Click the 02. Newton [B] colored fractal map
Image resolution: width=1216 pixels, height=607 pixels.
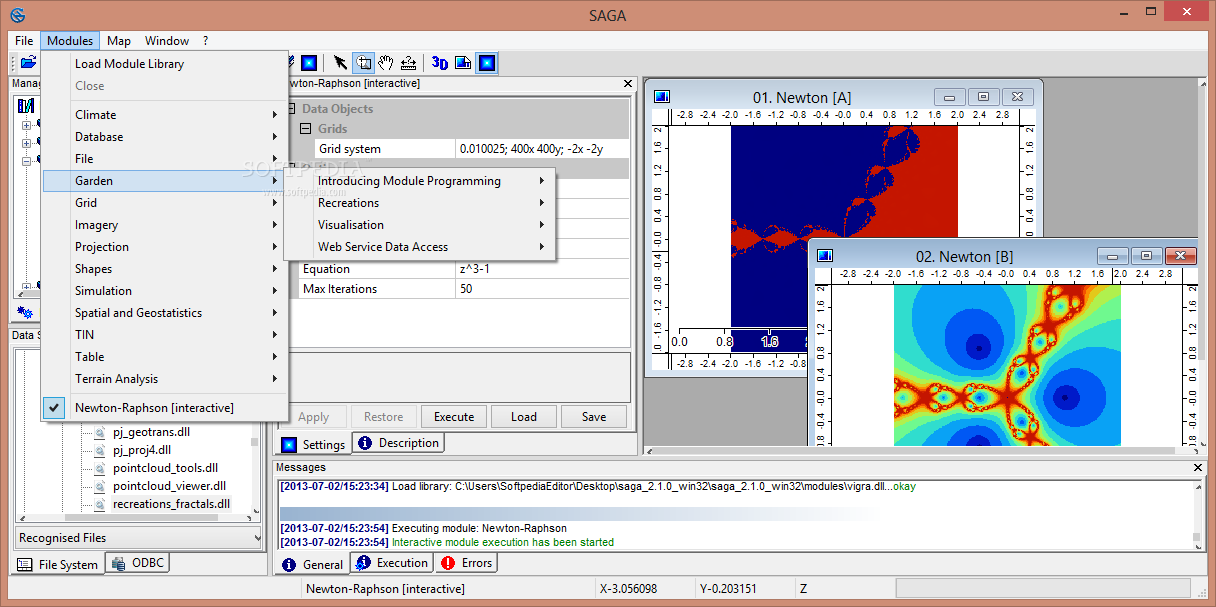pos(1007,365)
